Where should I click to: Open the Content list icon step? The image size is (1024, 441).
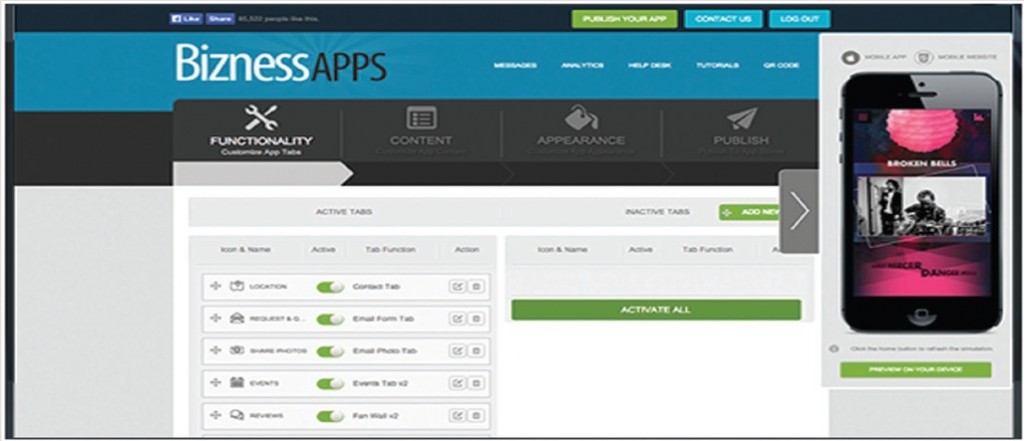pyautogui.click(x=421, y=118)
